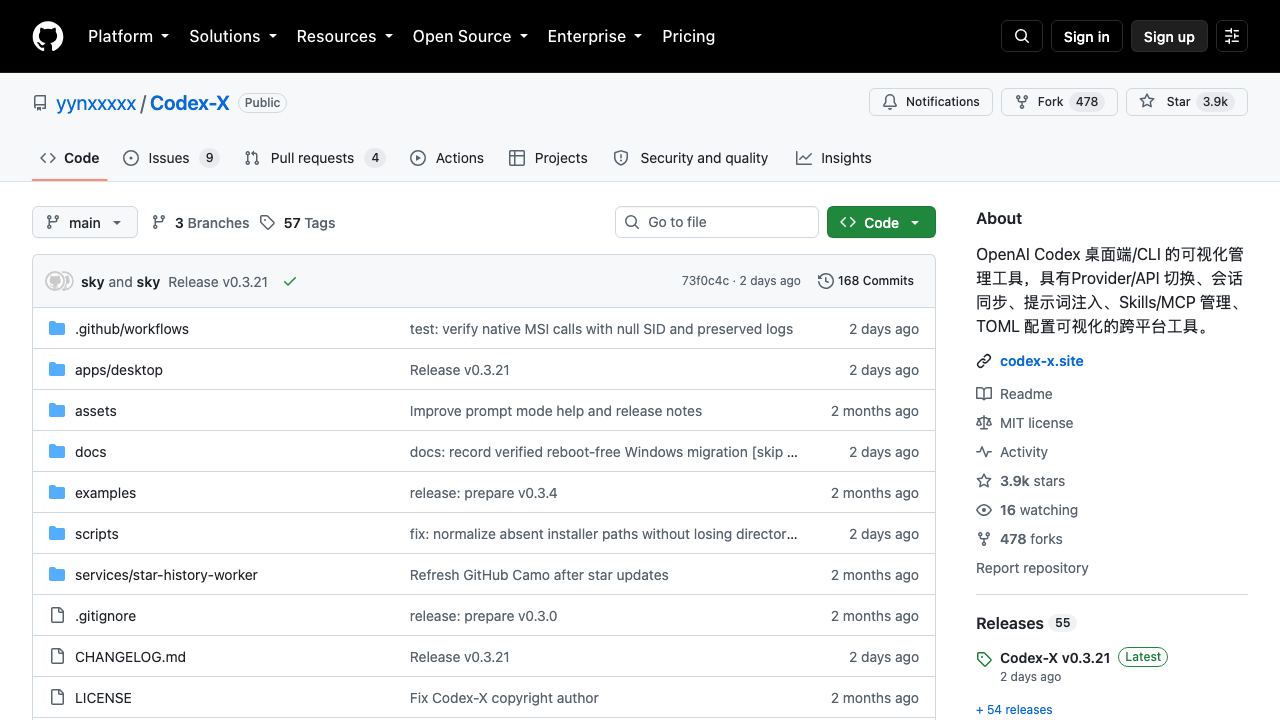Viewport: 1280px width, 720px height.
Task: Expand the Platform menu
Action: (128, 36)
